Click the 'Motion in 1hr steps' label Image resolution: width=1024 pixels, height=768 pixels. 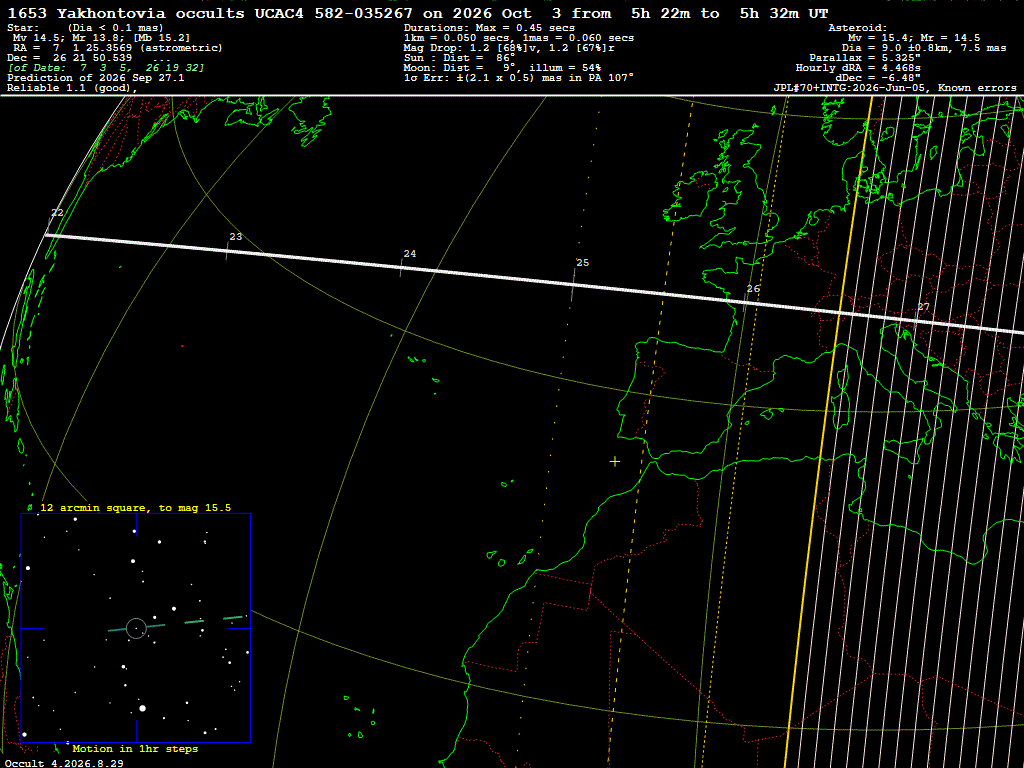135,748
